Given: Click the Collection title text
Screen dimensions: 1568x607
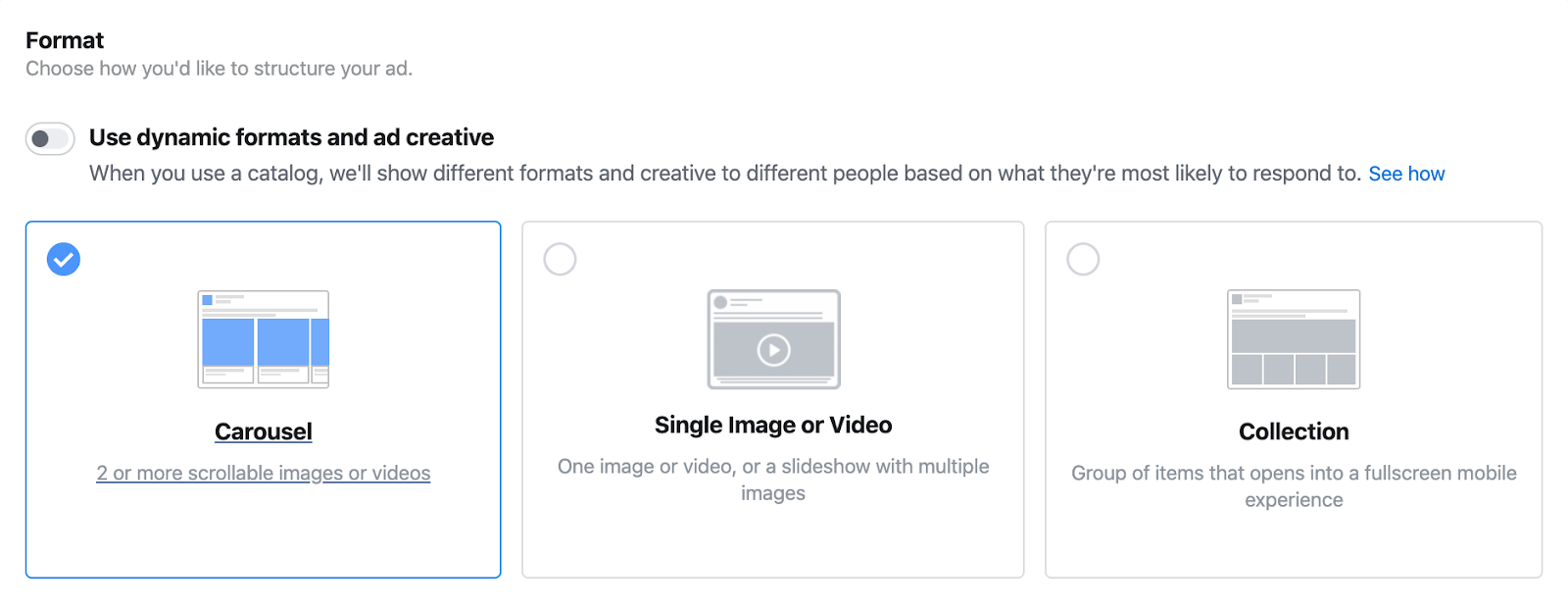Looking at the screenshot, I should (x=1294, y=431).
